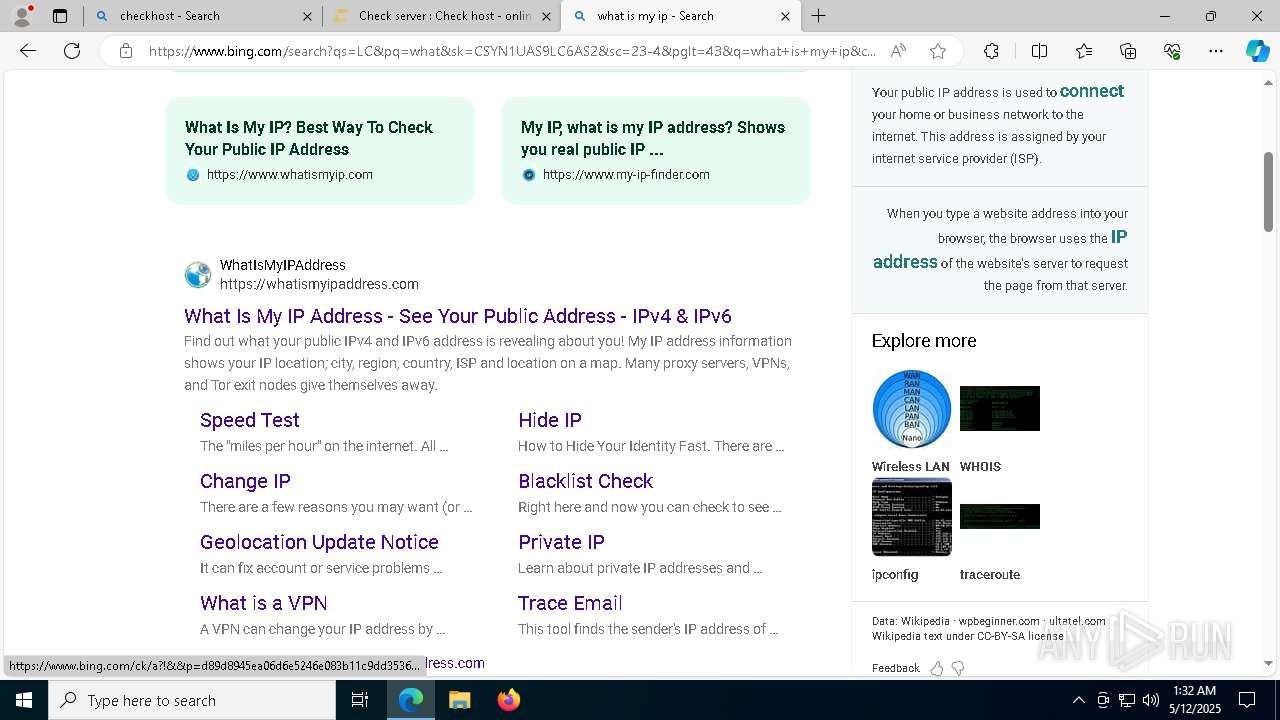Screen dimensions: 1280x720
Task: Open Task View on taskbar
Action: (360, 700)
